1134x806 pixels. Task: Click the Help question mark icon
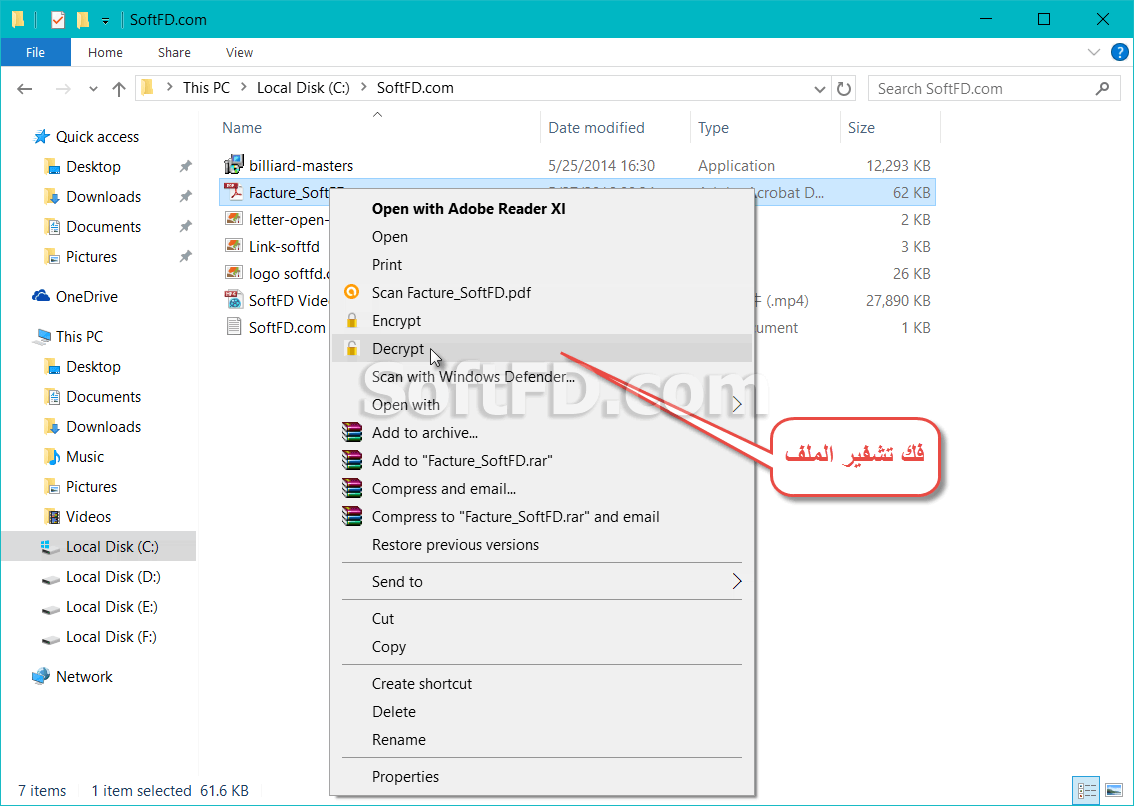click(1119, 52)
